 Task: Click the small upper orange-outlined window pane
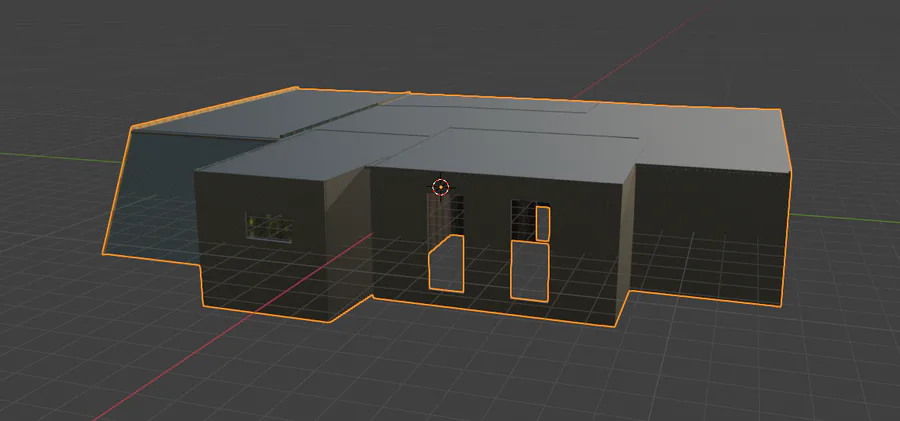coord(542,223)
